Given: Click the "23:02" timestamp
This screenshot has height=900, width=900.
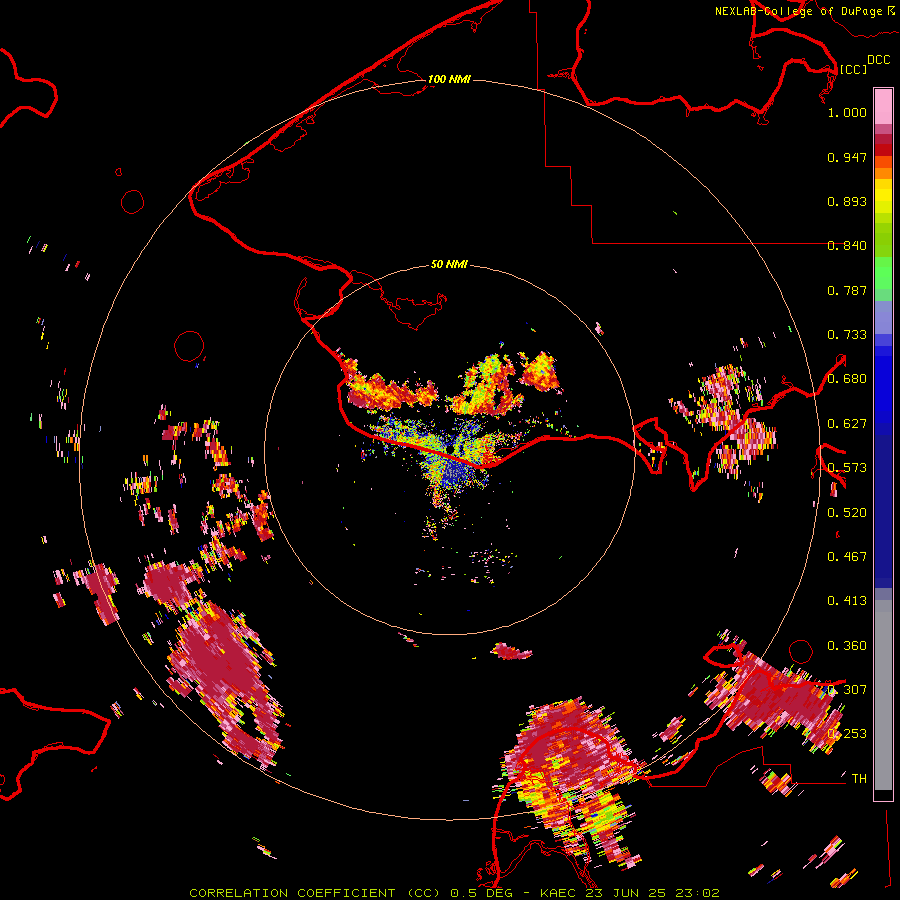Looking at the screenshot, I should pyautogui.click(x=696, y=893).
